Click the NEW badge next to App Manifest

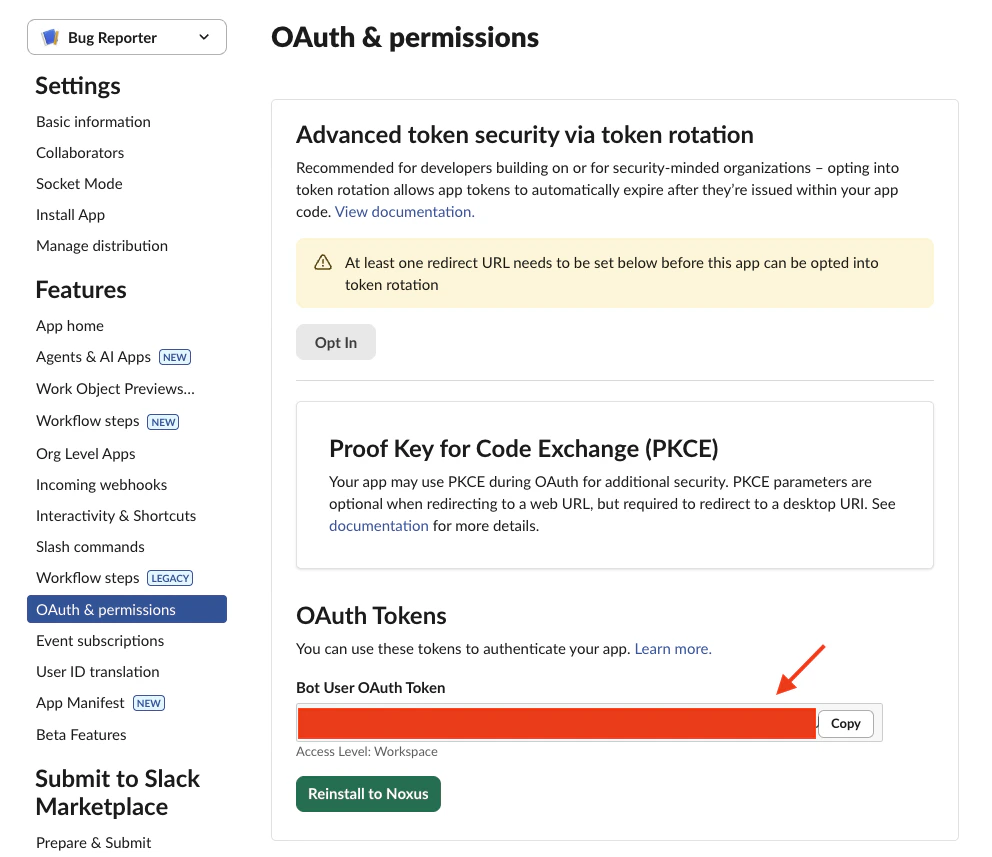coord(149,703)
